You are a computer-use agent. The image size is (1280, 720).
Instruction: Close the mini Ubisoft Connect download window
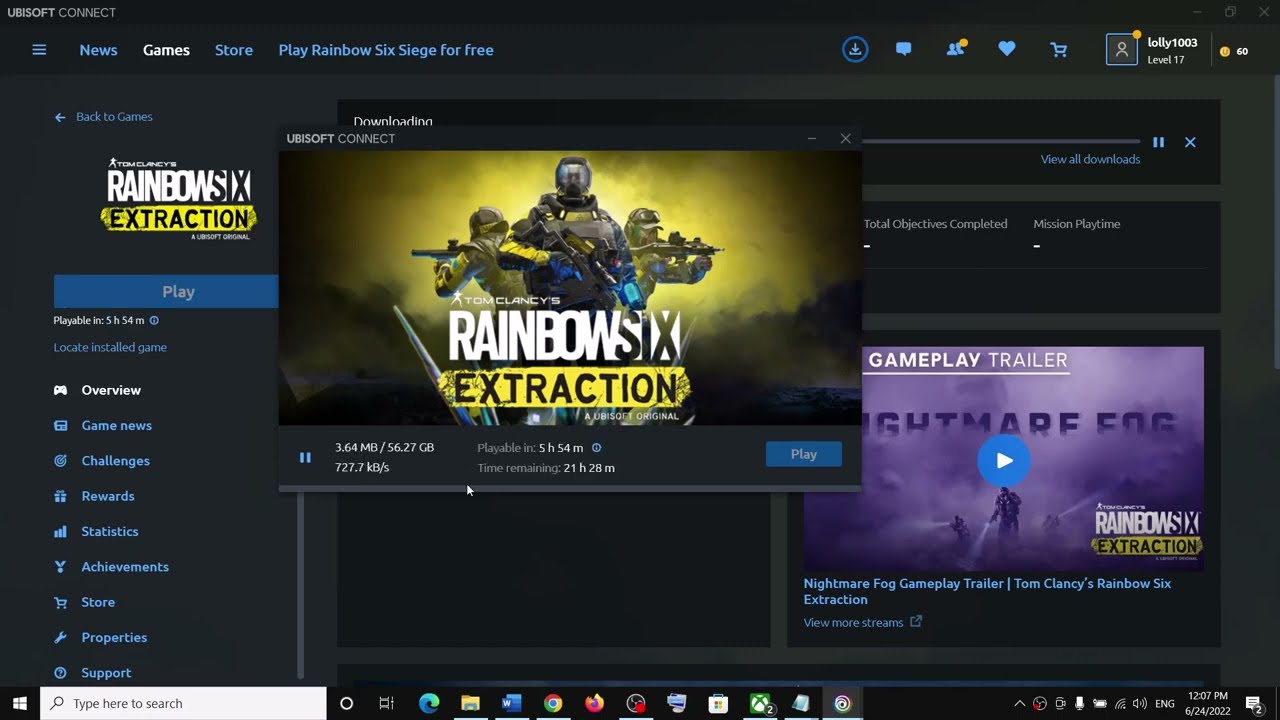click(846, 139)
